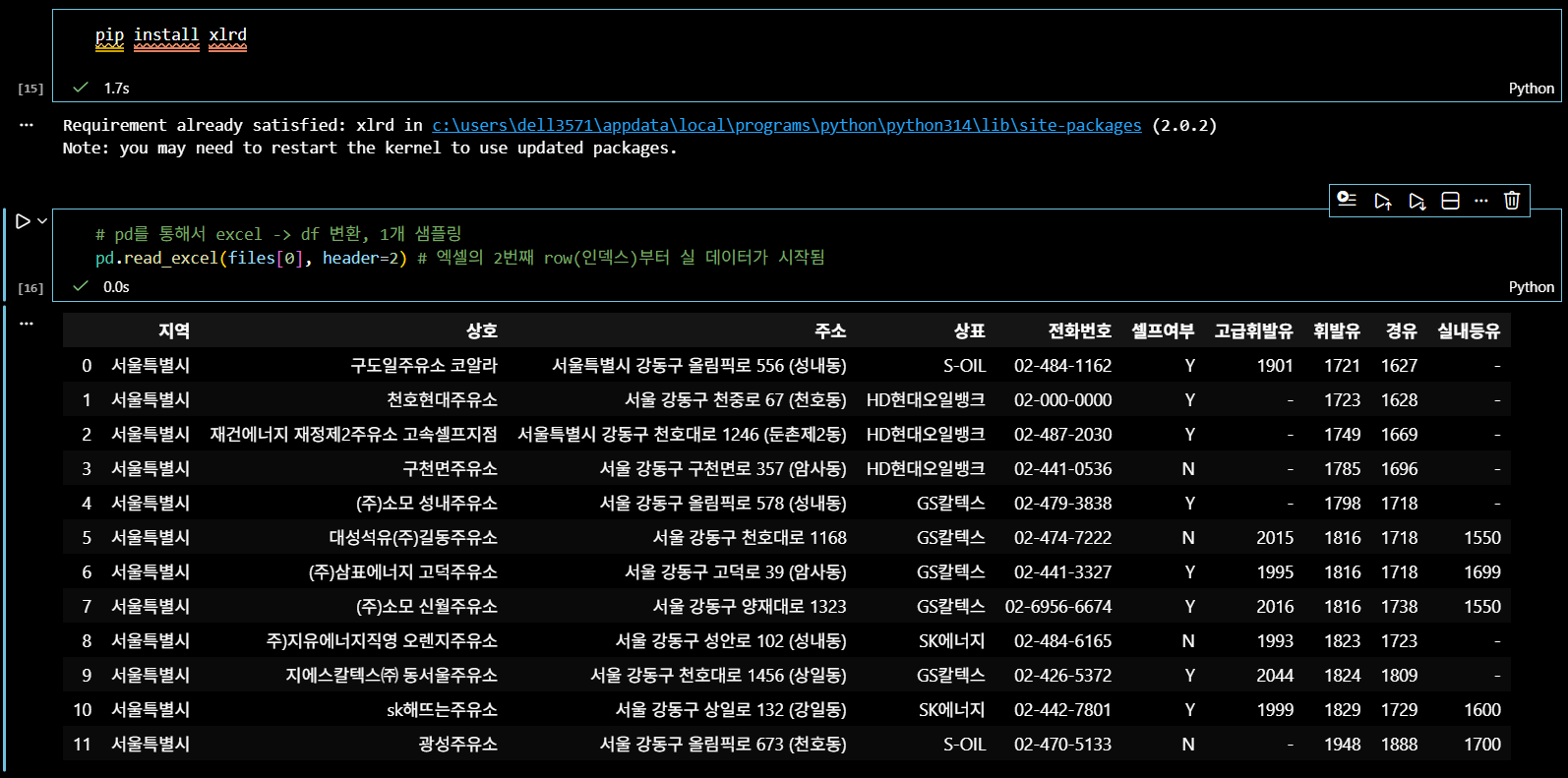The height and width of the screenshot is (778, 1568).
Task: Open the site-packages path link in the output
Action: [787, 125]
